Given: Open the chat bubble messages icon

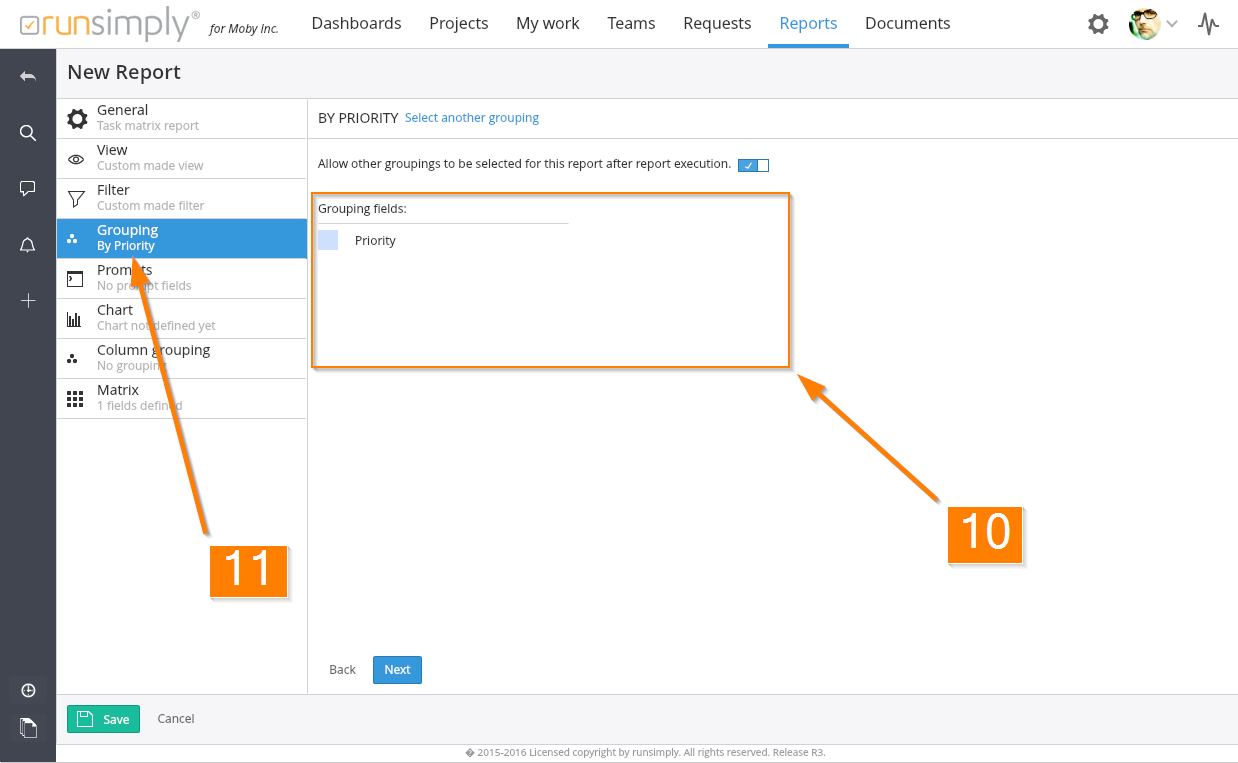Looking at the screenshot, I should click(x=28, y=188).
